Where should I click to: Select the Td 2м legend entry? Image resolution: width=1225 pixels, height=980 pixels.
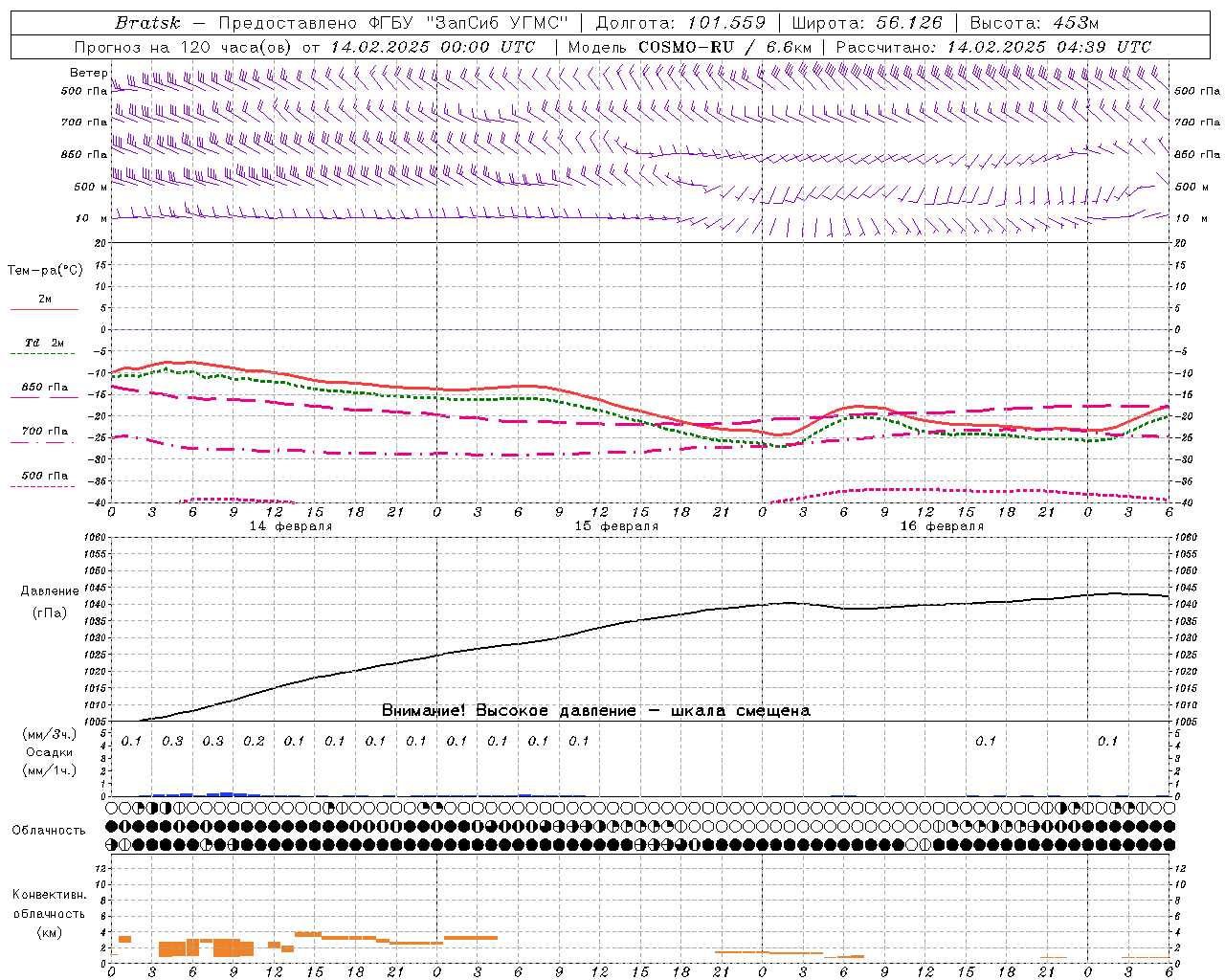[x=44, y=343]
